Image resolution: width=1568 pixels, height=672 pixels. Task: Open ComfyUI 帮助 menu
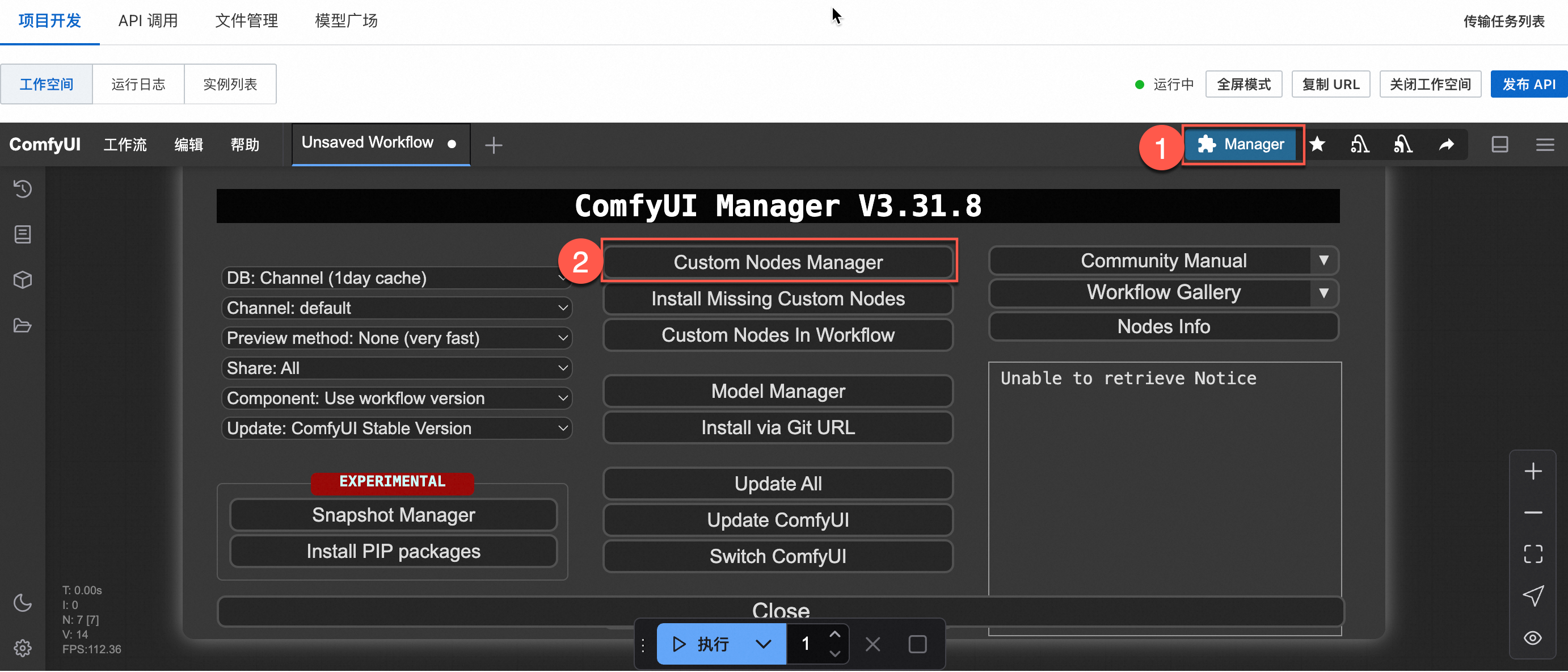tap(245, 144)
